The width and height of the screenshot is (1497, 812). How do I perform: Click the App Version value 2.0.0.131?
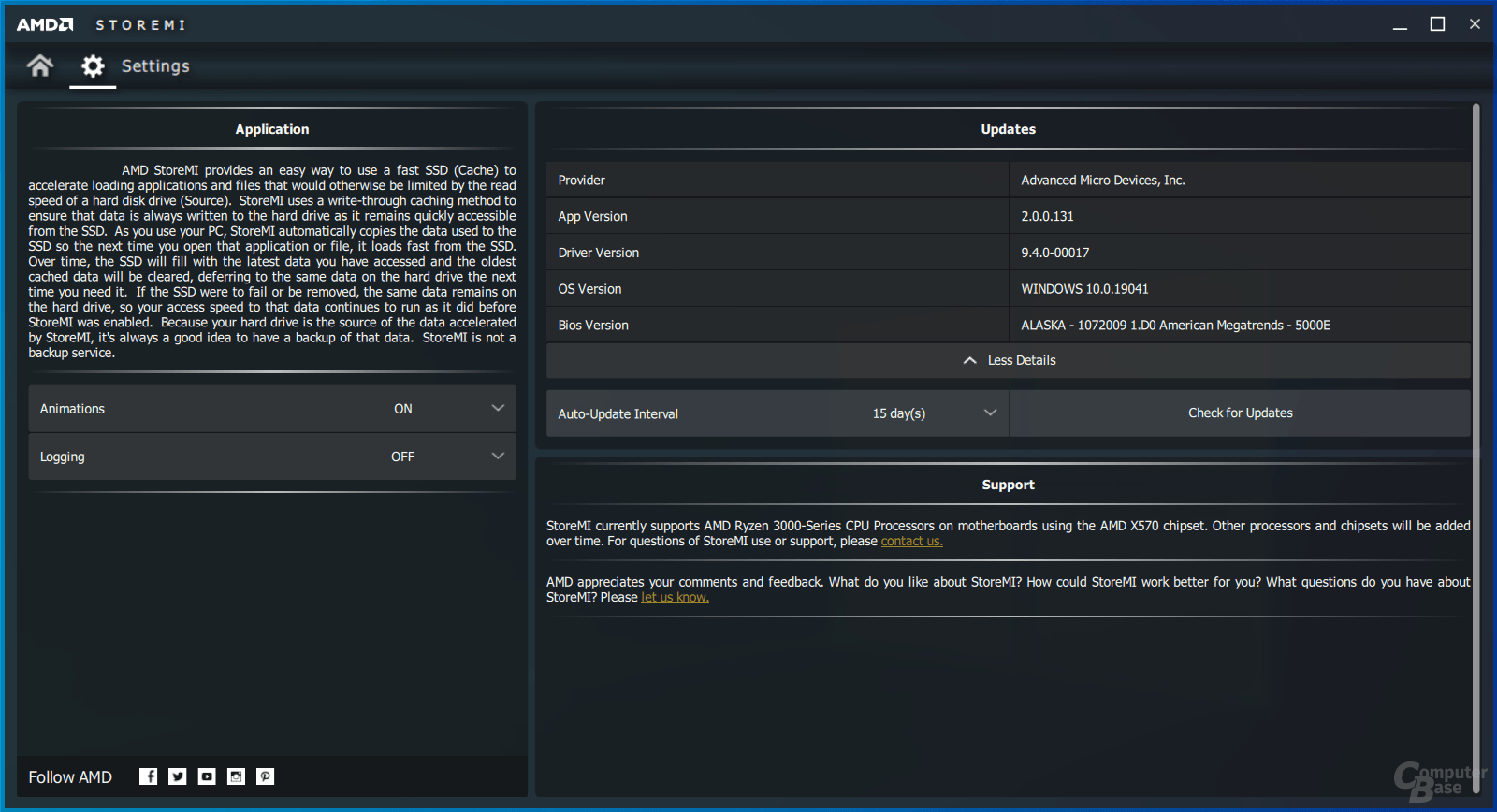1047,216
